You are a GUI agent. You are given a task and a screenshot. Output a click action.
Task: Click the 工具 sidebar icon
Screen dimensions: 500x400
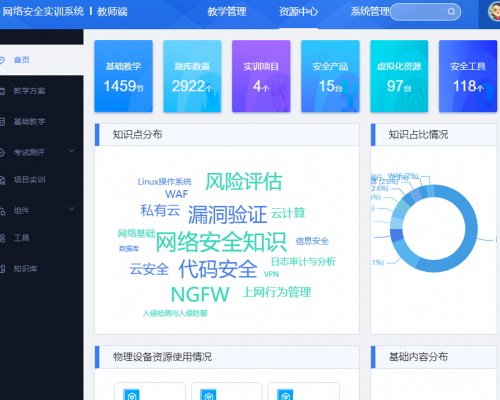coord(2,238)
